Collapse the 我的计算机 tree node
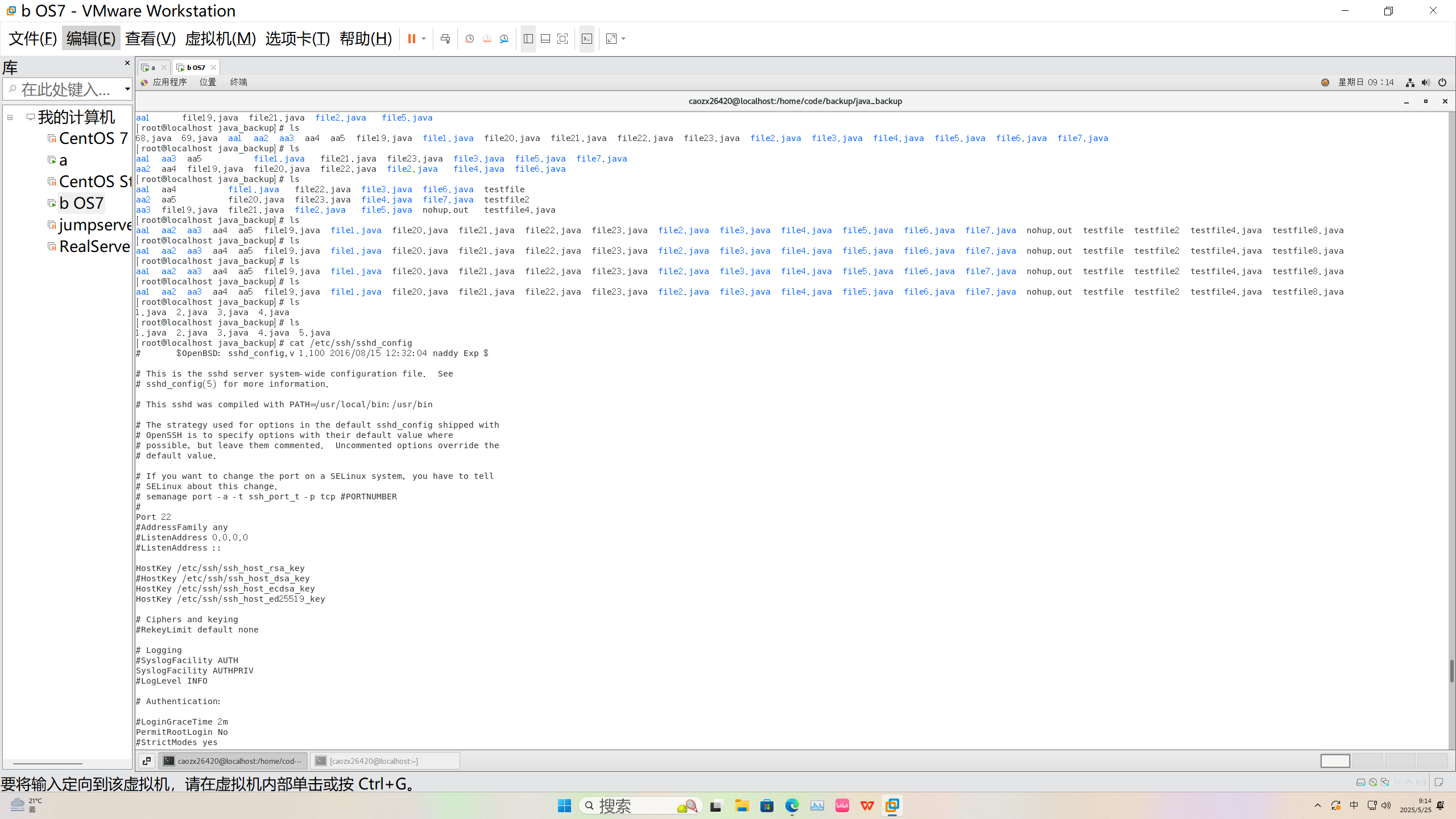This screenshot has height=819, width=1456. pos(10,117)
